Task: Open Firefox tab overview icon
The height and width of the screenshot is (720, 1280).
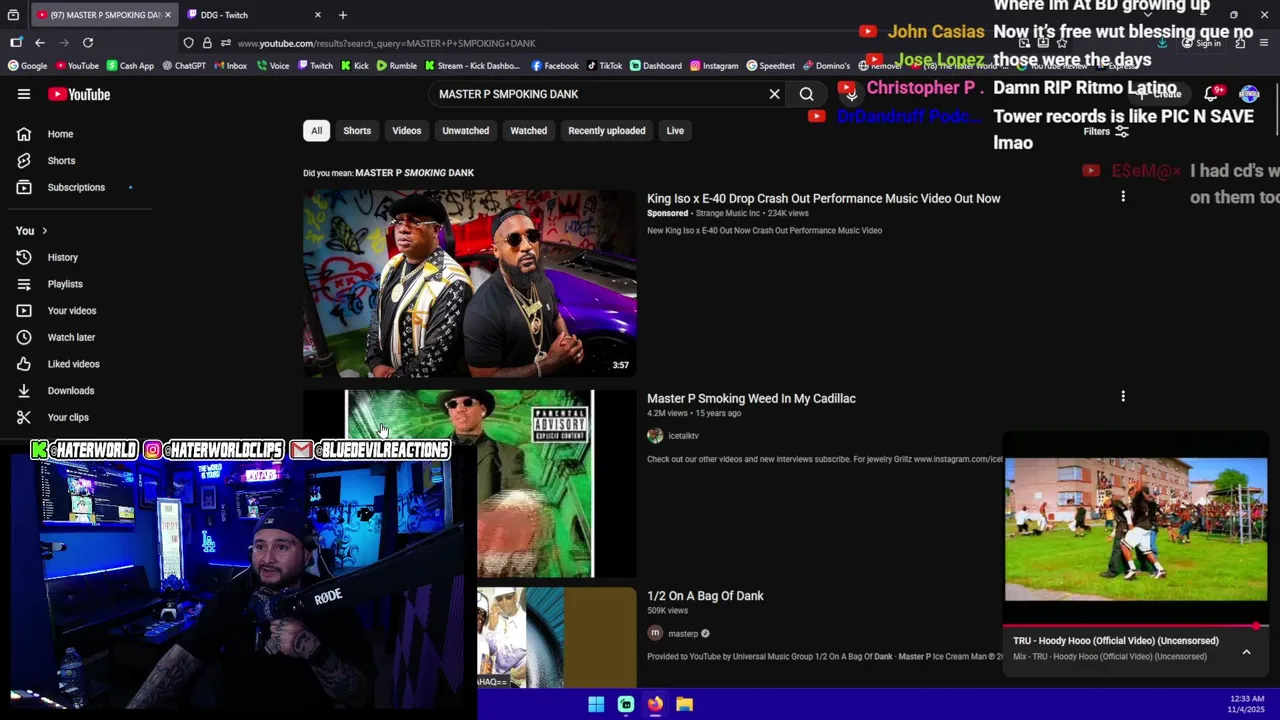Action: pos(13,15)
